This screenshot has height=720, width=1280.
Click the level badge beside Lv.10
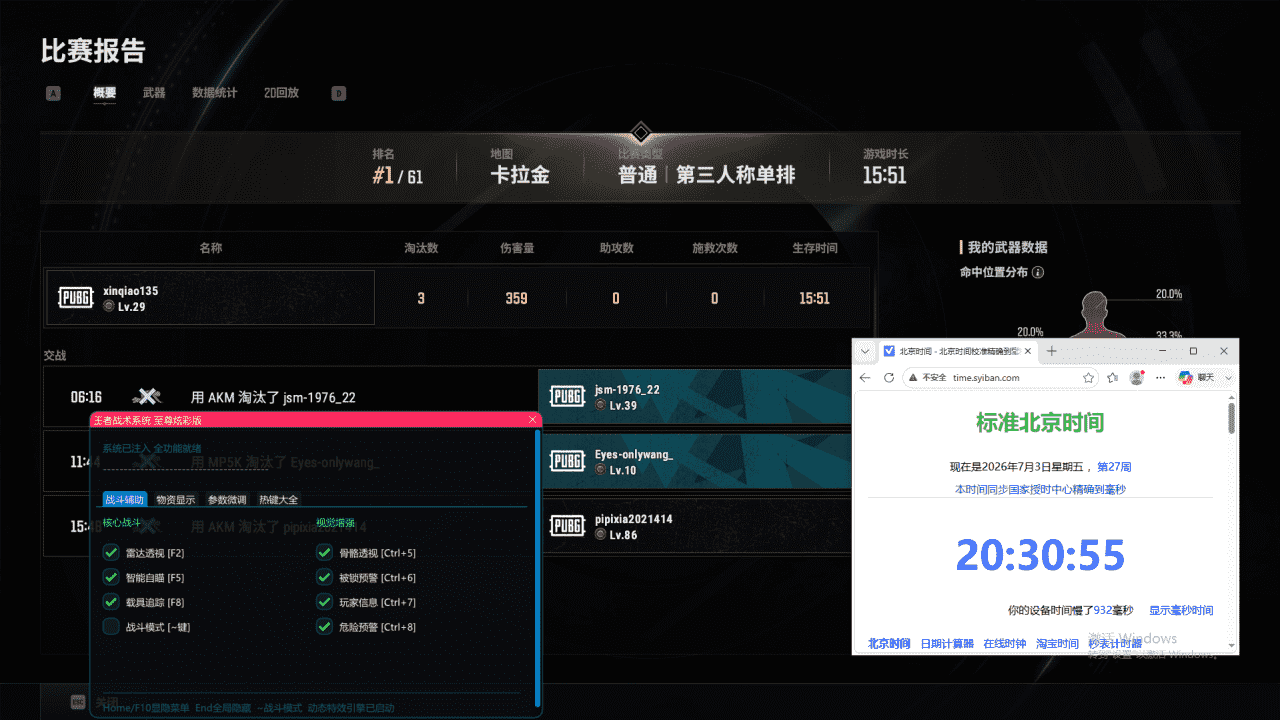pos(600,470)
